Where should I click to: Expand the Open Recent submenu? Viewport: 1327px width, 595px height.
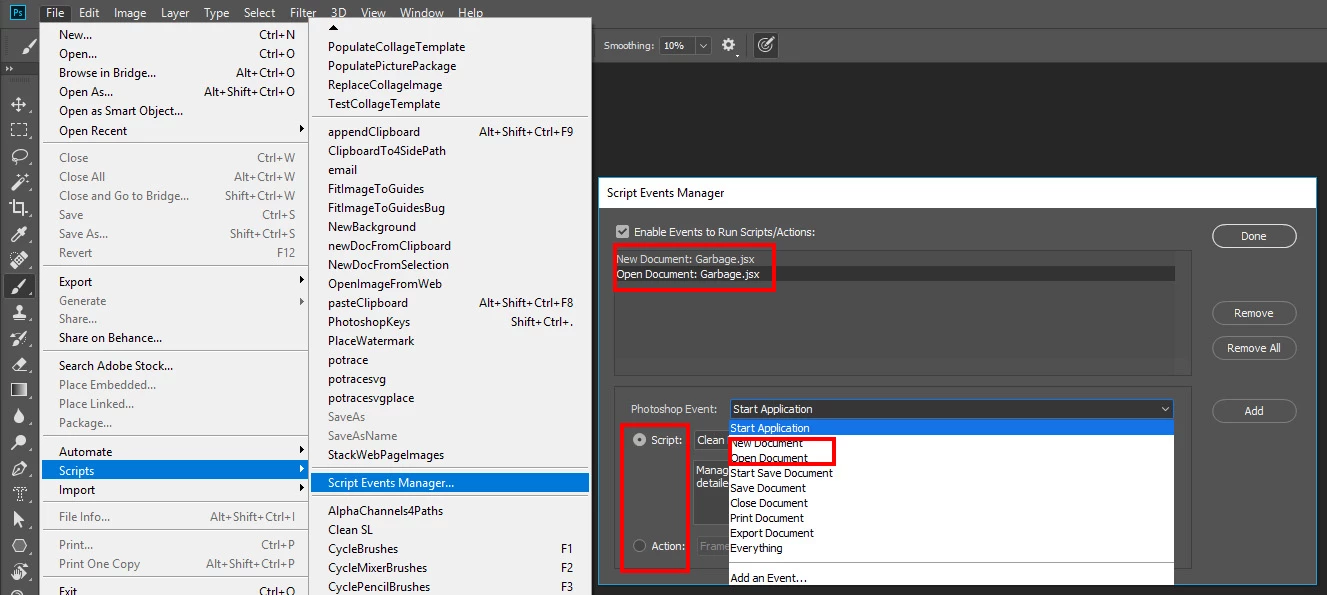[x=182, y=131]
